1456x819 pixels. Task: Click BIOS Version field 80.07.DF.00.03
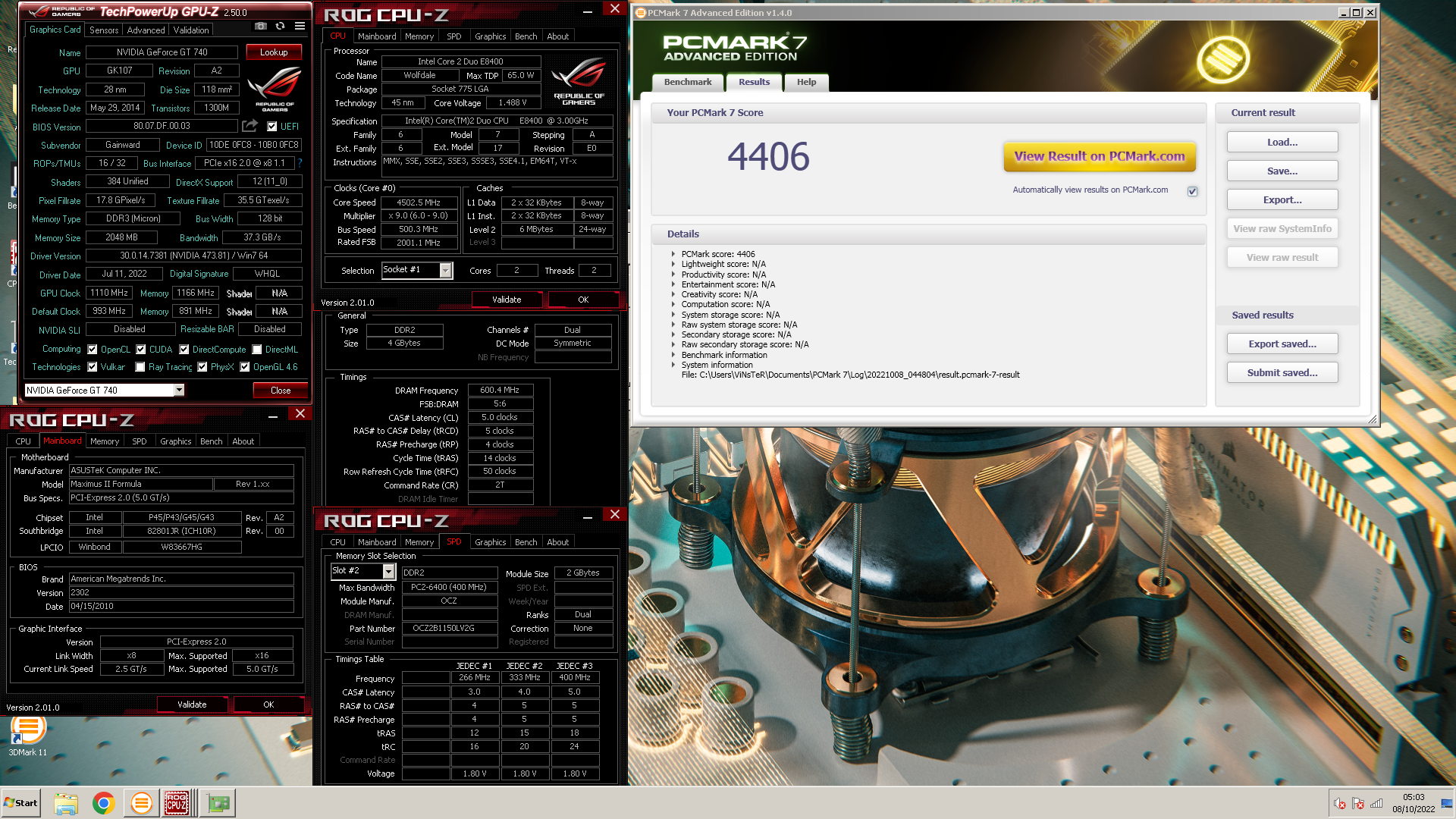162,127
